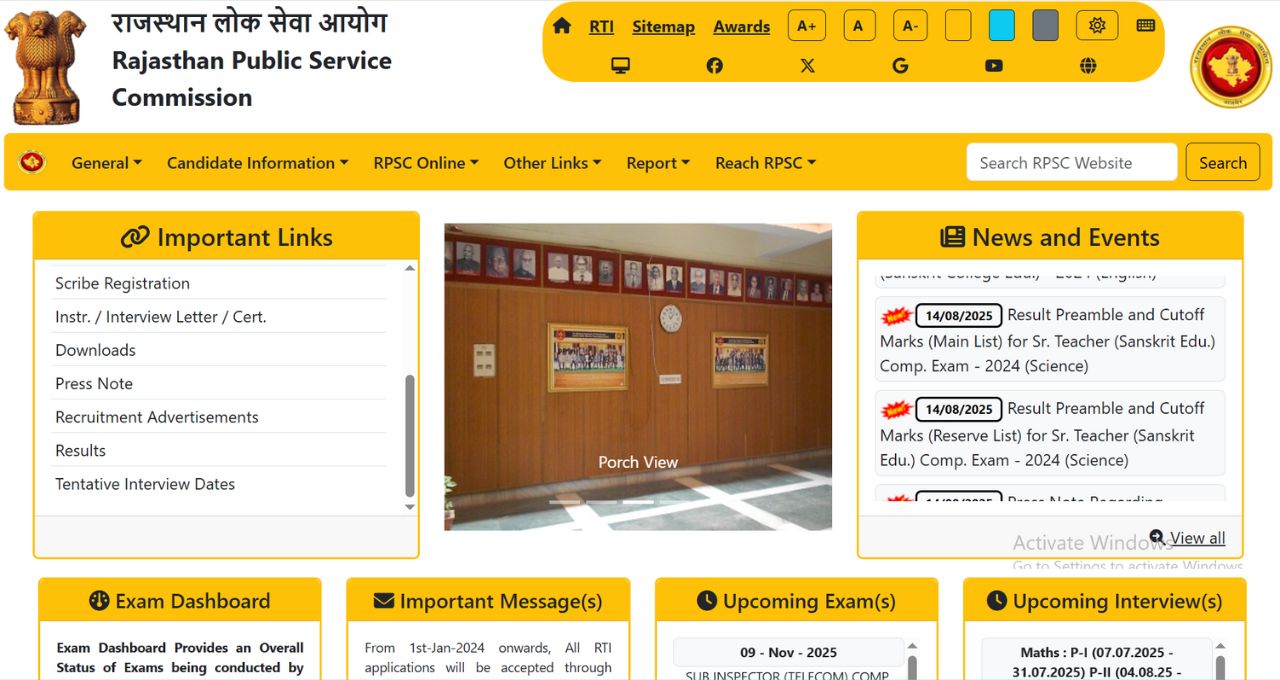Click the Important Links scrollbar thumb
This screenshot has height=680, width=1280.
point(409,436)
